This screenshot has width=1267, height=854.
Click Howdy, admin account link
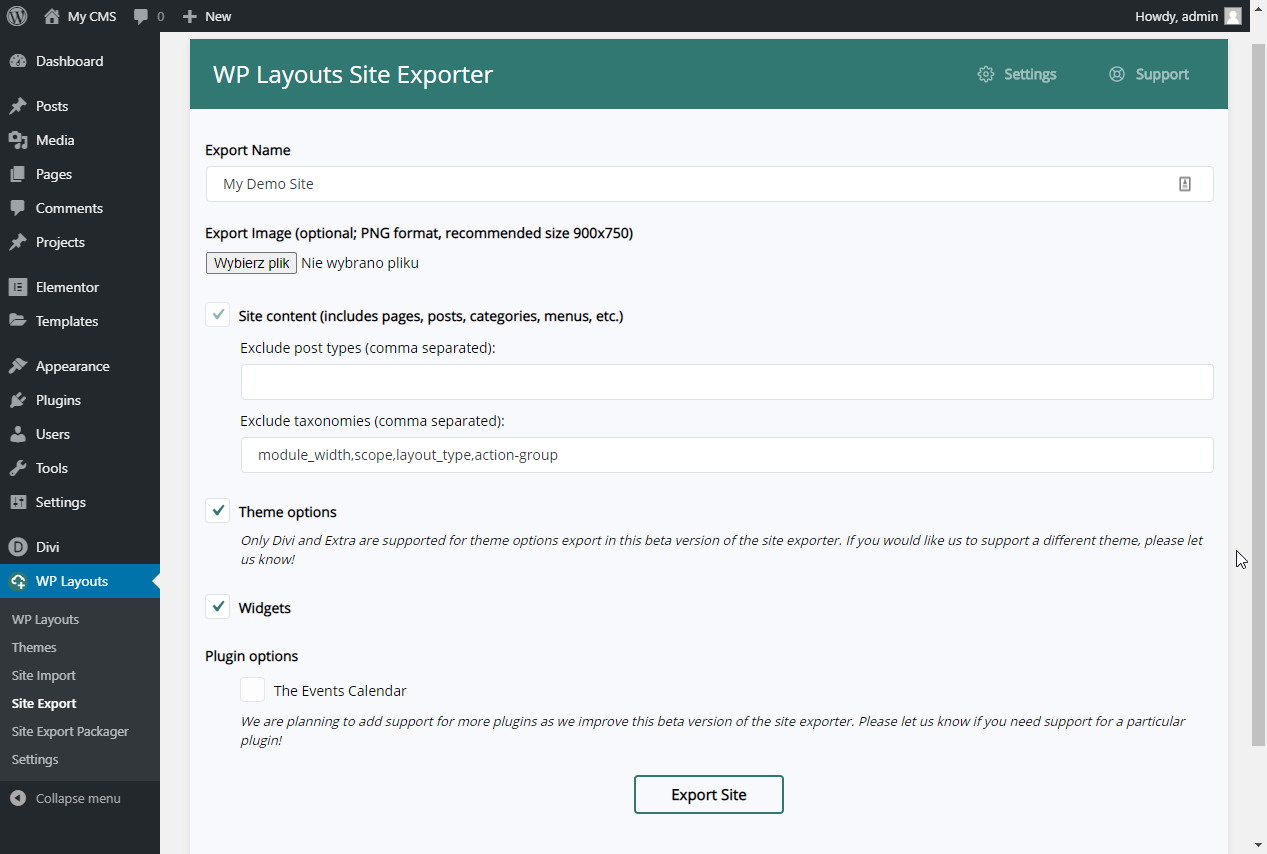tap(1188, 16)
